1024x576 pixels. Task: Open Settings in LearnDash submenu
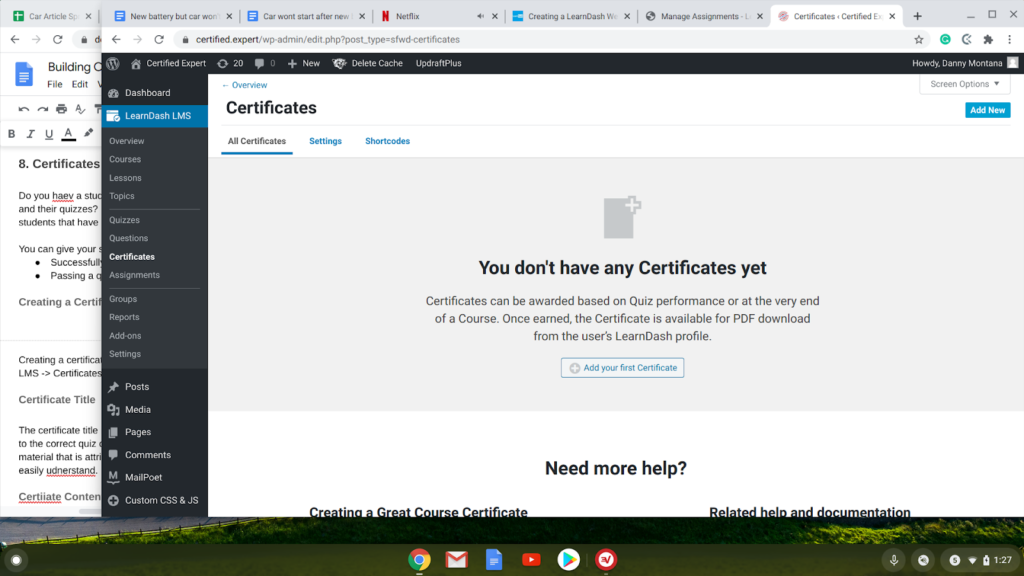click(x=125, y=354)
